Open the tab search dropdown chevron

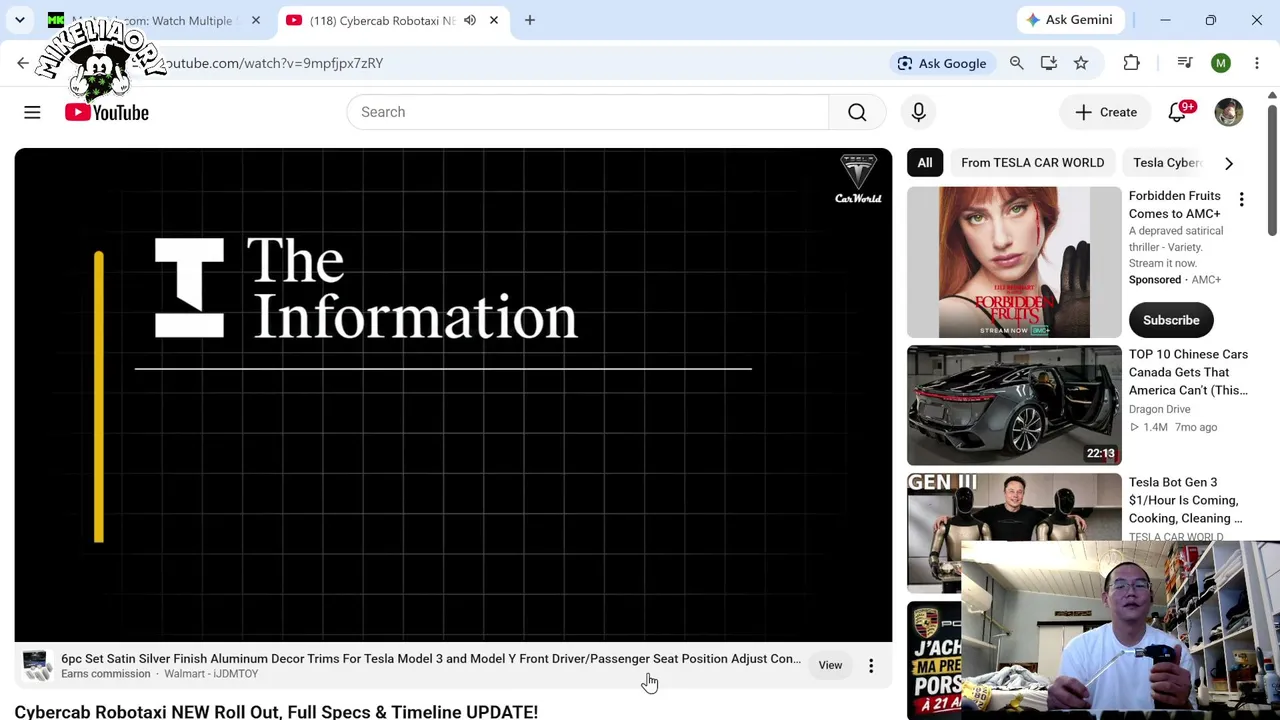coord(20,20)
